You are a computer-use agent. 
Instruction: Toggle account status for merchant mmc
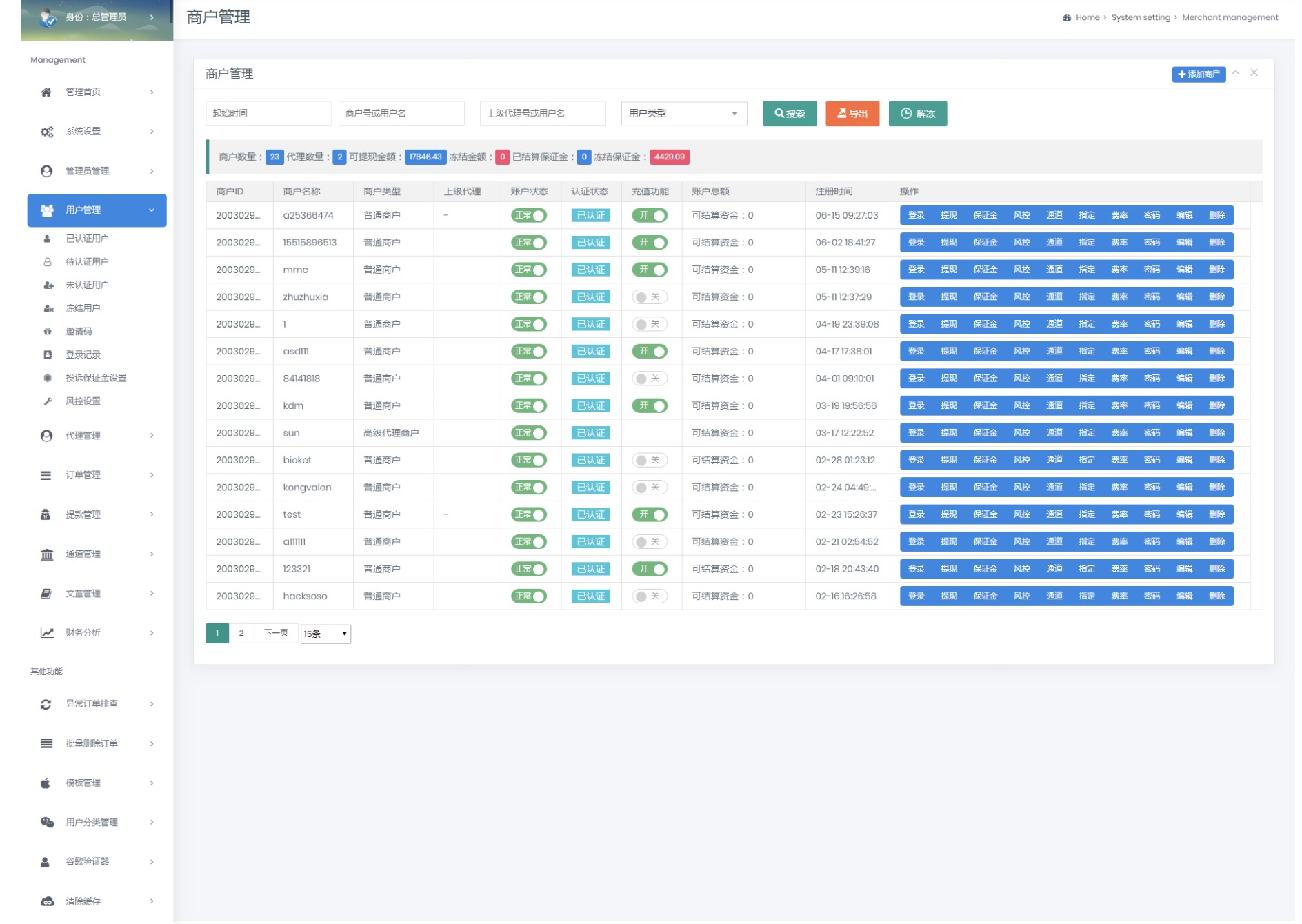click(529, 270)
